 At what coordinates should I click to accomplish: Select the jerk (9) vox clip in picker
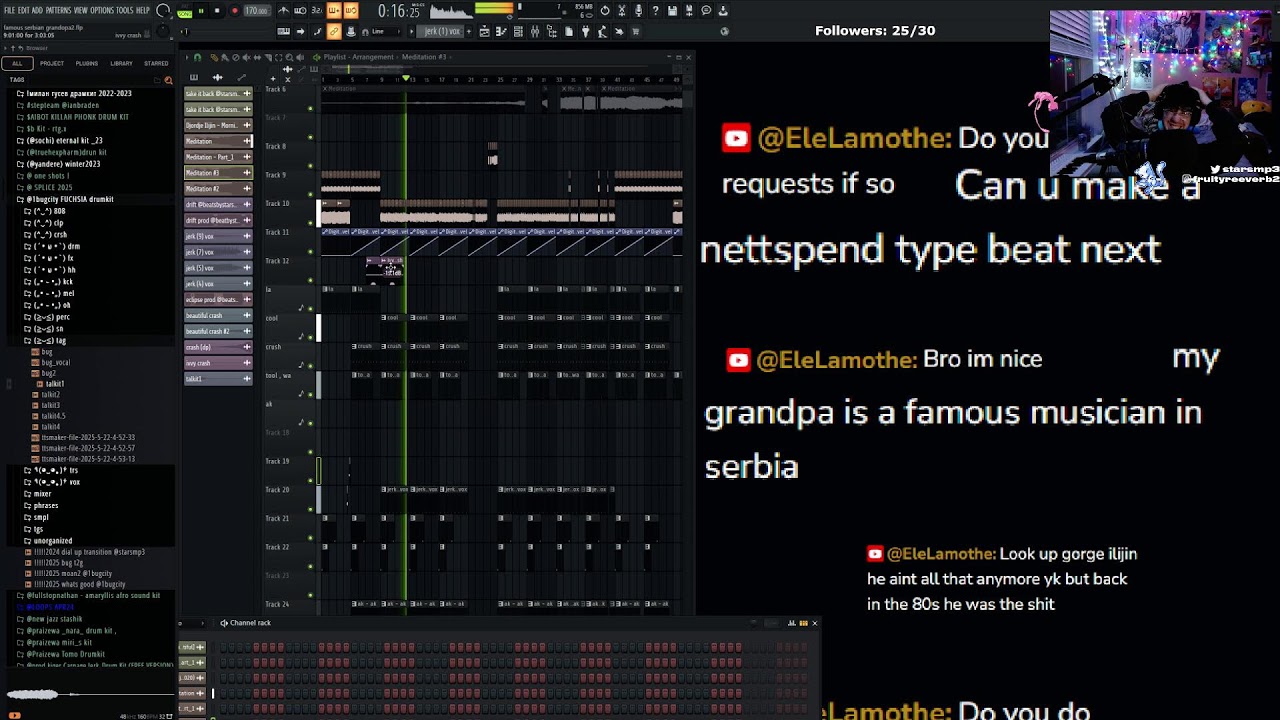coord(218,236)
